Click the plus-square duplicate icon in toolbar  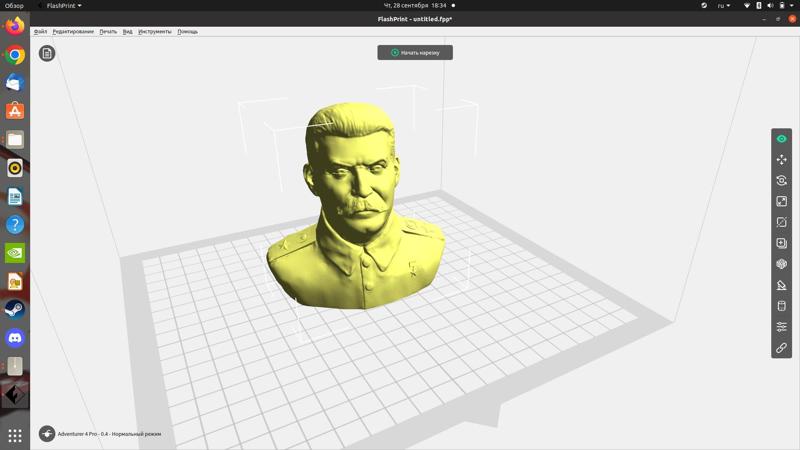click(781, 243)
